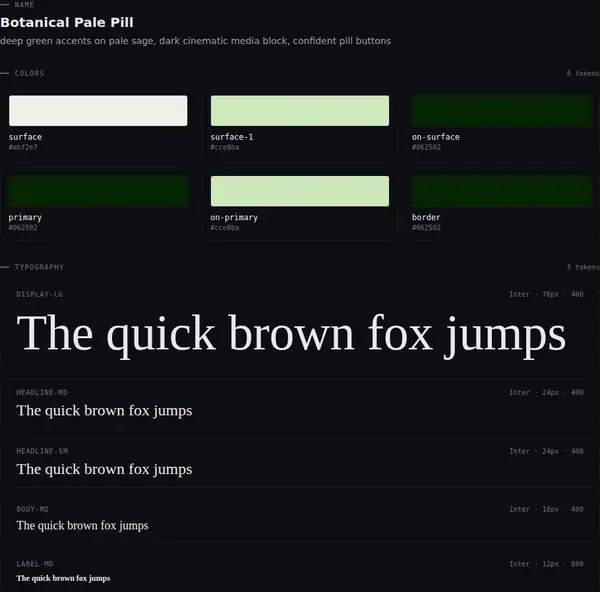The image size is (600, 592).
Task: Click the BODY-MD sample sentence
Action: point(82,526)
